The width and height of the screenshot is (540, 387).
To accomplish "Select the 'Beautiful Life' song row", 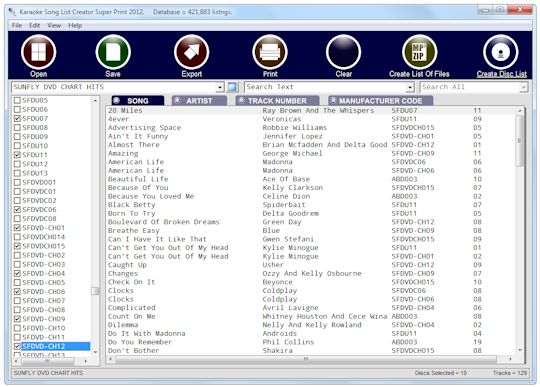I will pos(311,179).
